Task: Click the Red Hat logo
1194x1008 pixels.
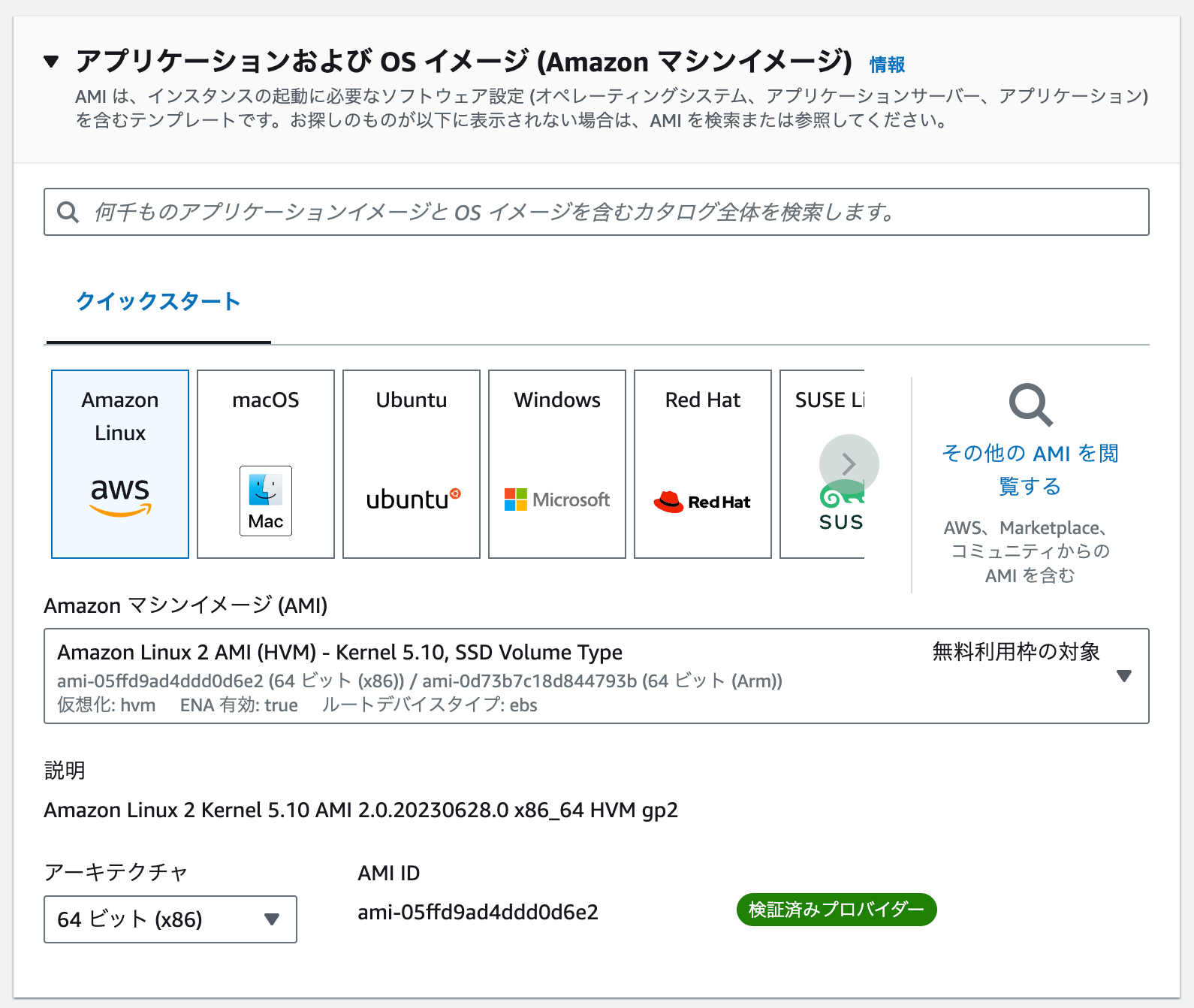Action: (702, 502)
